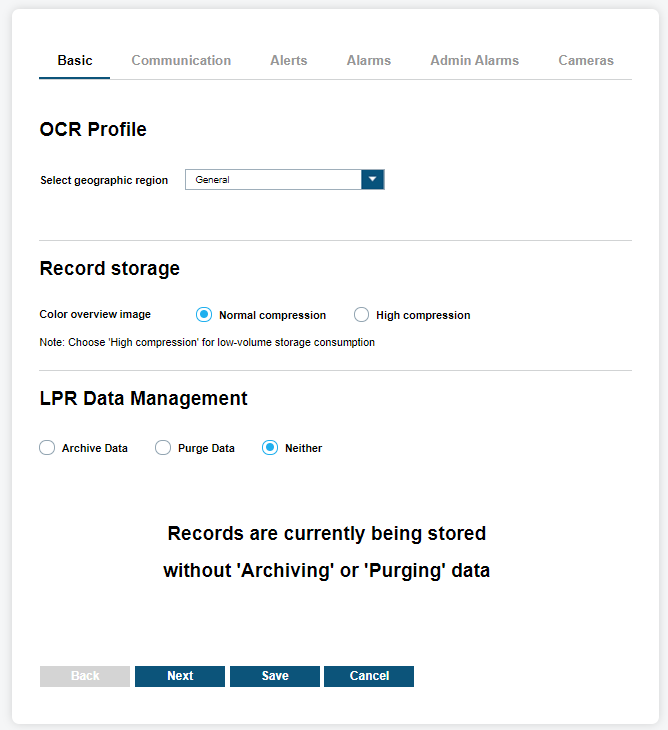668x730 pixels.
Task: Click the High compression storage note text
Action: coord(207,342)
